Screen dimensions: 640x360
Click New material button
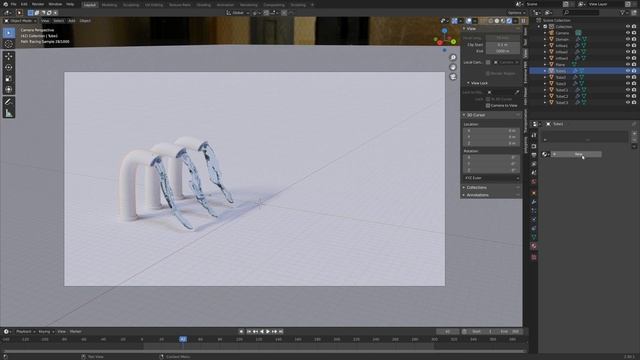(x=576, y=154)
